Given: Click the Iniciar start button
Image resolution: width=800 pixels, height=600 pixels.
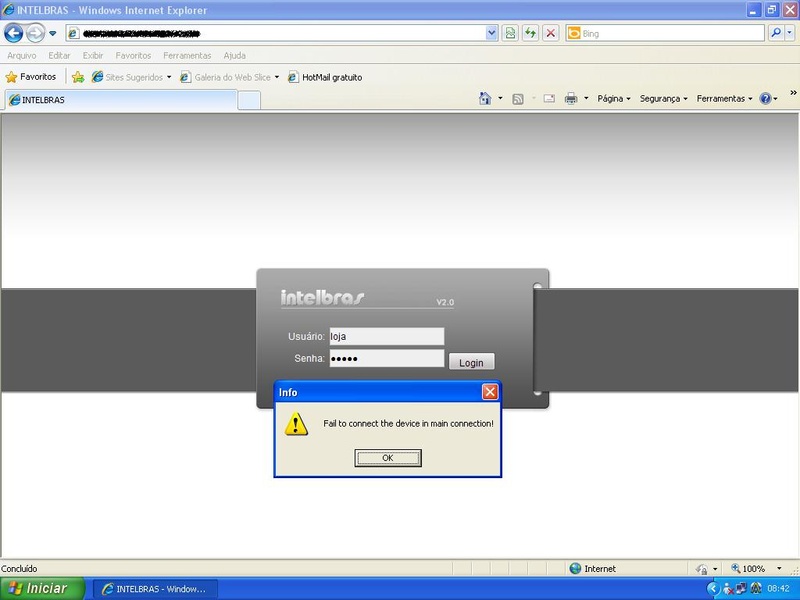Looking at the screenshot, I should click(42, 588).
